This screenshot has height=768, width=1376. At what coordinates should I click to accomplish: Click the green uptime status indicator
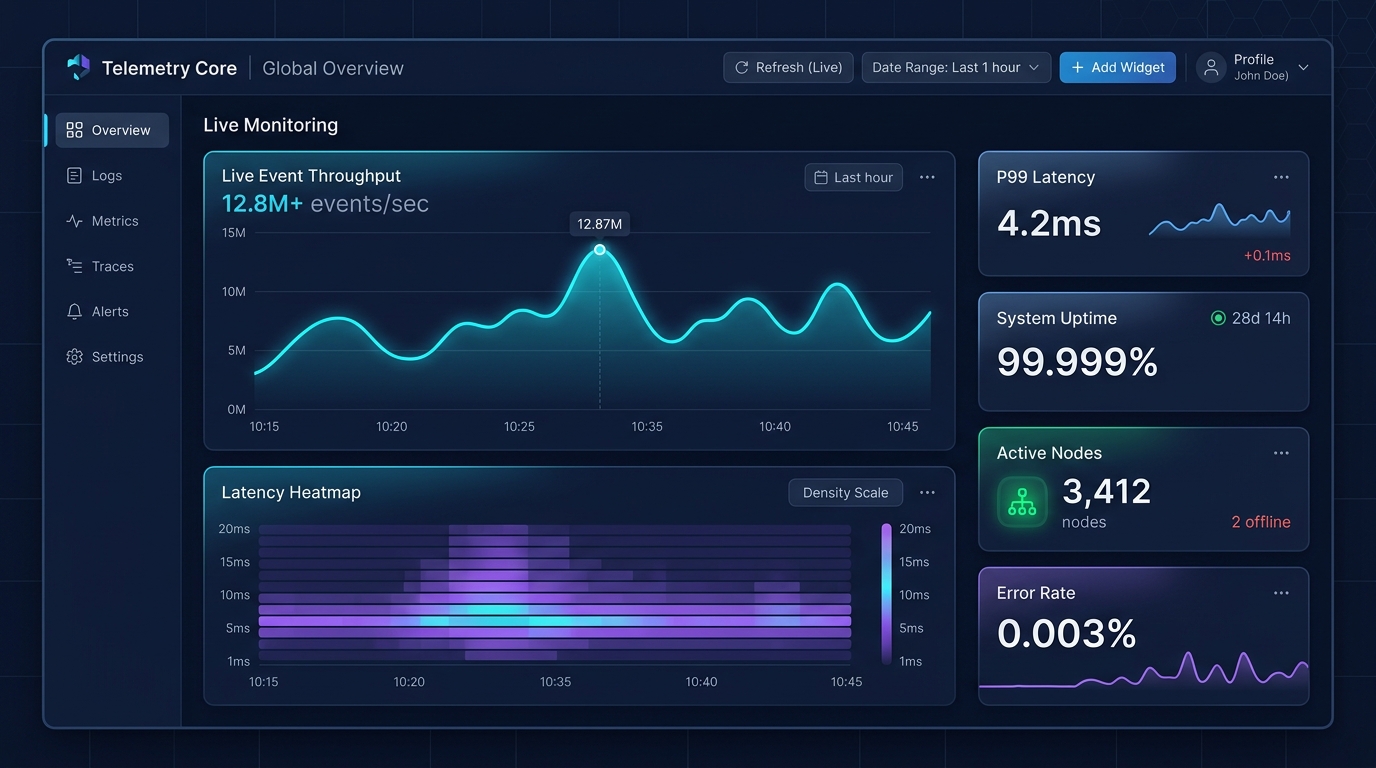pos(1218,318)
